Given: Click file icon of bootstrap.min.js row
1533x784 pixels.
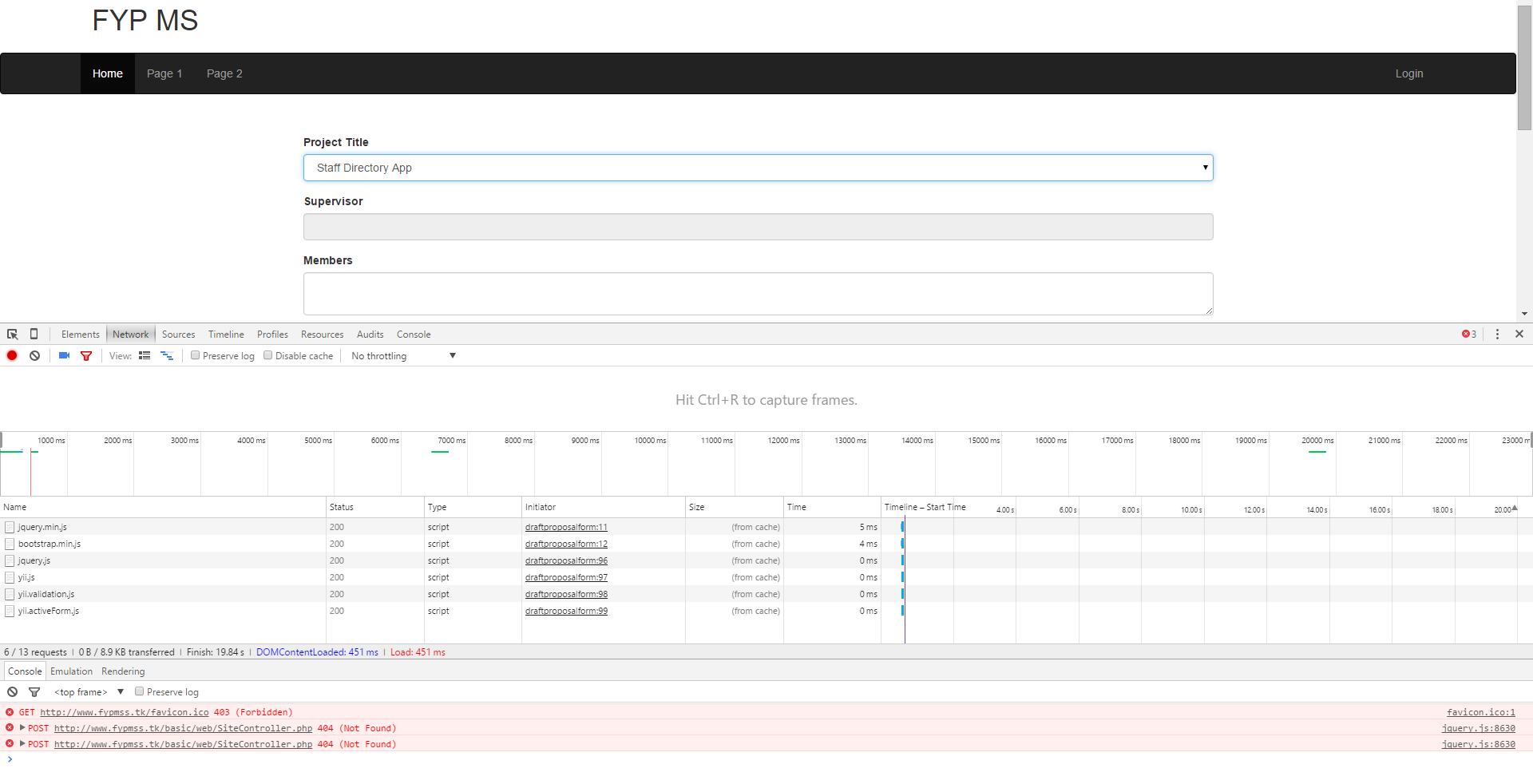Looking at the screenshot, I should pyautogui.click(x=10, y=544).
